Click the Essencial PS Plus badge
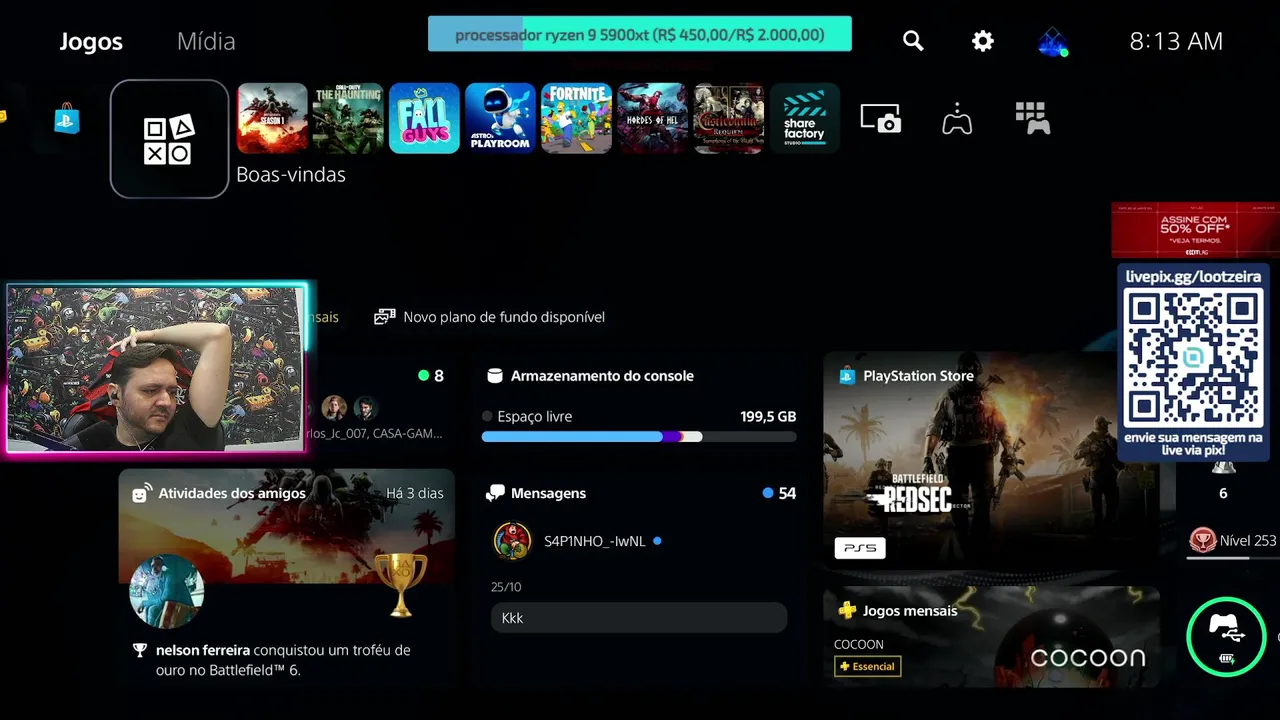The height and width of the screenshot is (720, 1280). click(868, 666)
